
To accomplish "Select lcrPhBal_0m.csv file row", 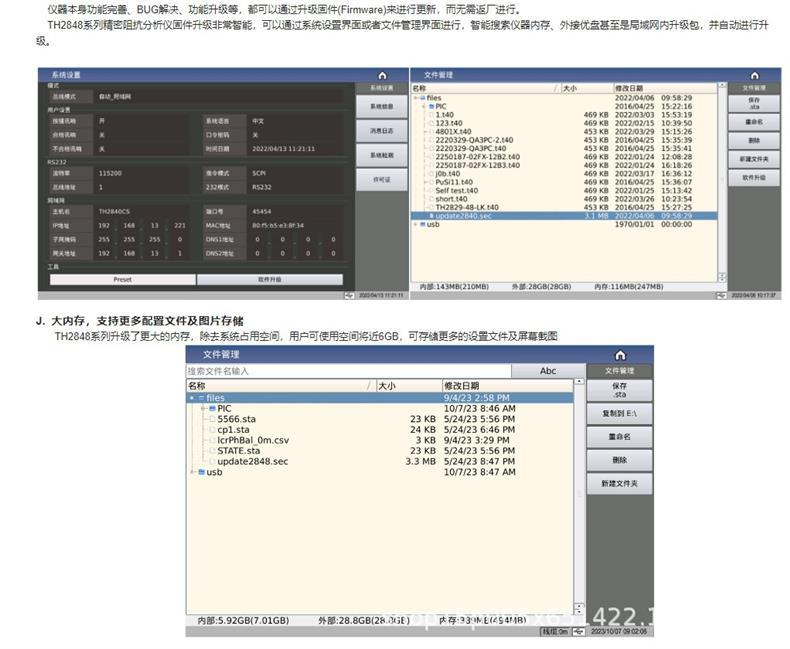I will [x=380, y=440].
